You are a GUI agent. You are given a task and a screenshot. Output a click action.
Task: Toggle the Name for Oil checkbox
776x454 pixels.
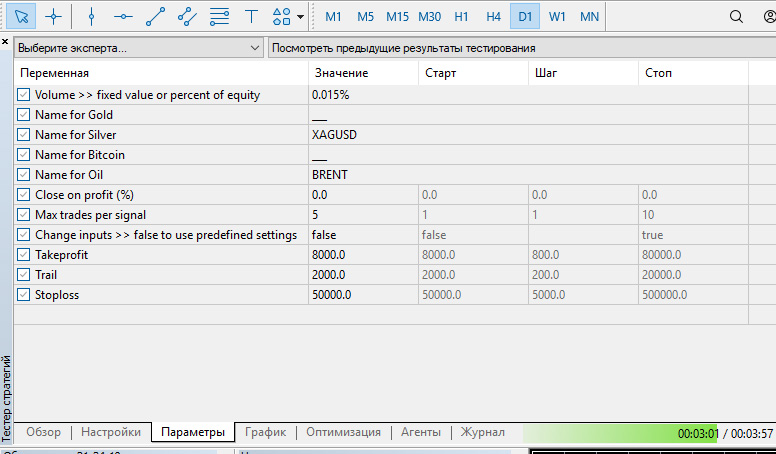(24, 174)
